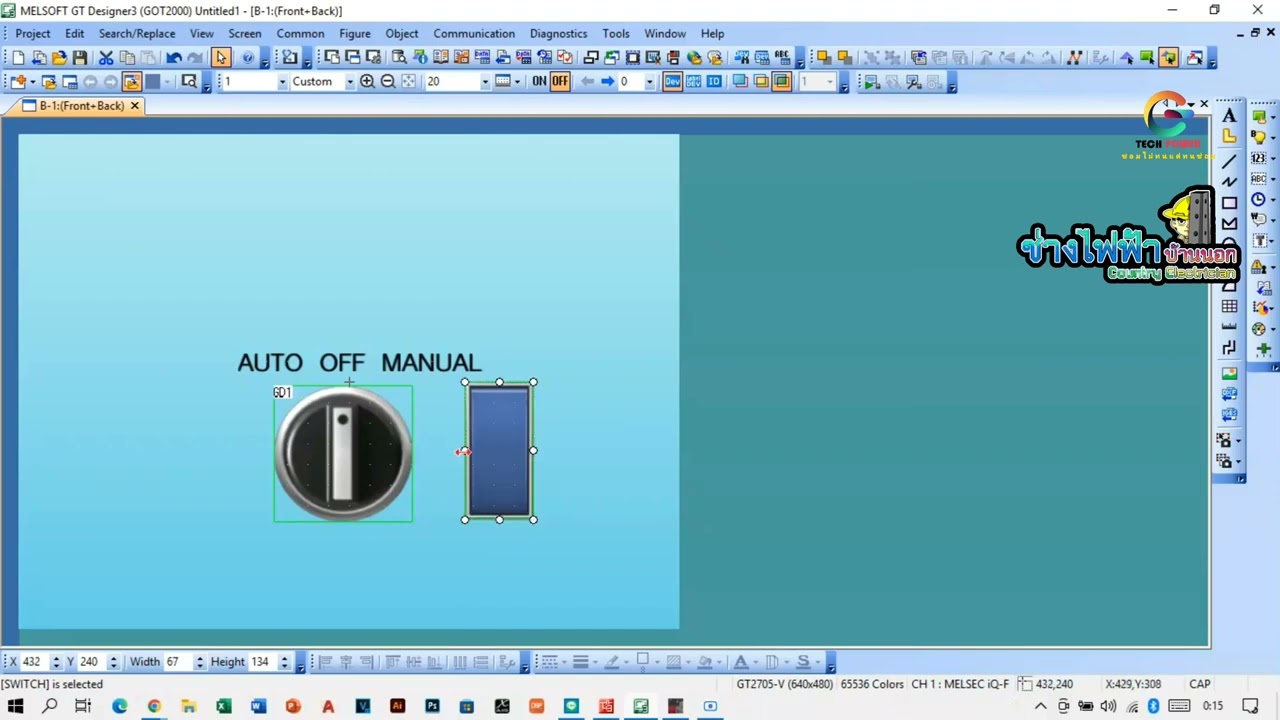Select the rotary selector switch object

[x=343, y=453]
